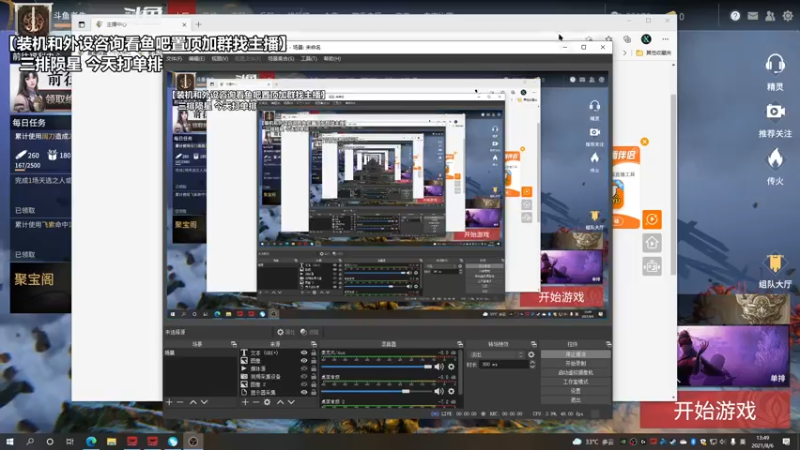Screen dimensions: 800x450
Task: Open the 帮助(H) menu in OBS
Action: [x=332, y=59]
